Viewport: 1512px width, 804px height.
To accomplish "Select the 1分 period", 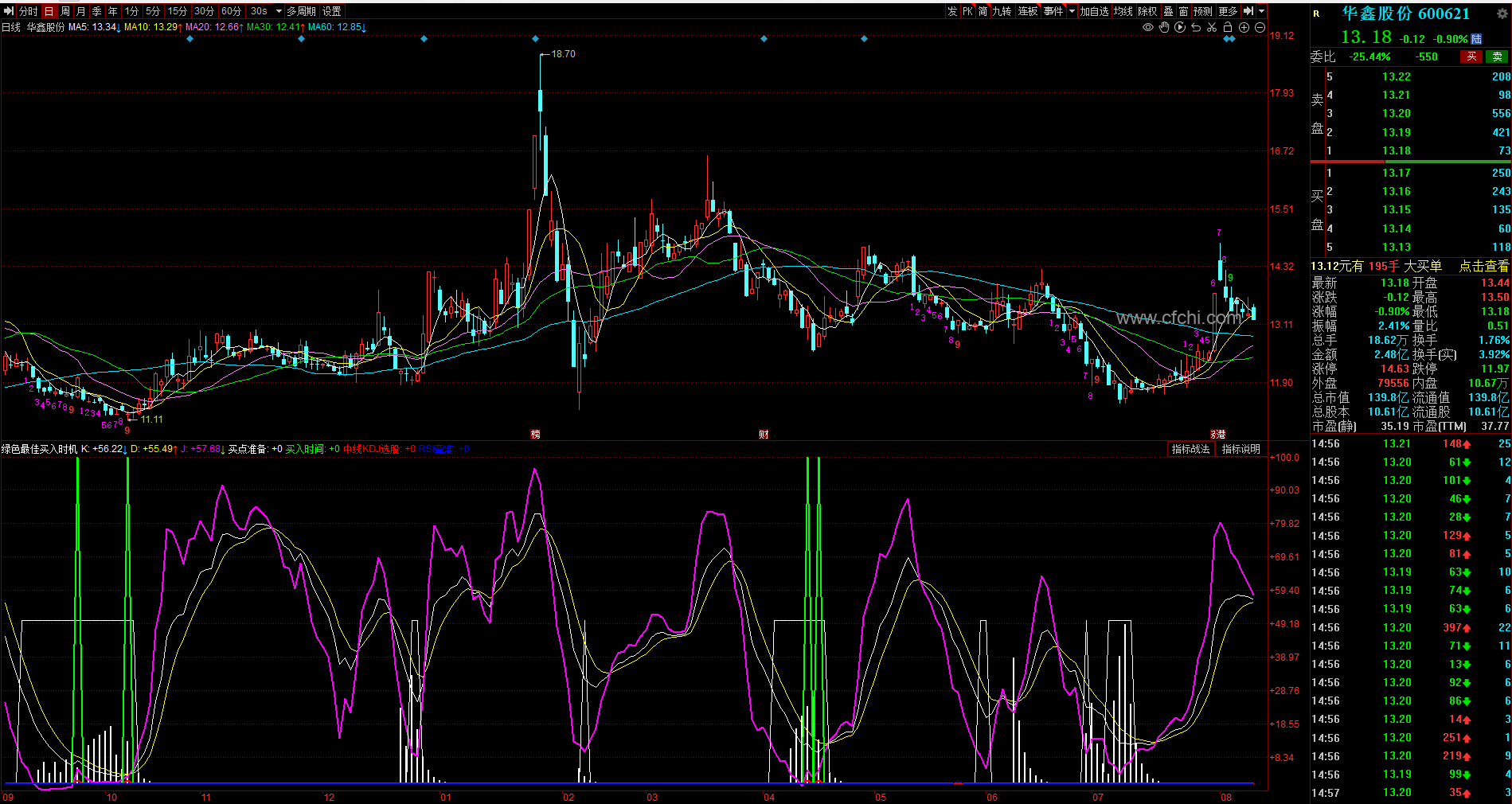I will [x=132, y=11].
